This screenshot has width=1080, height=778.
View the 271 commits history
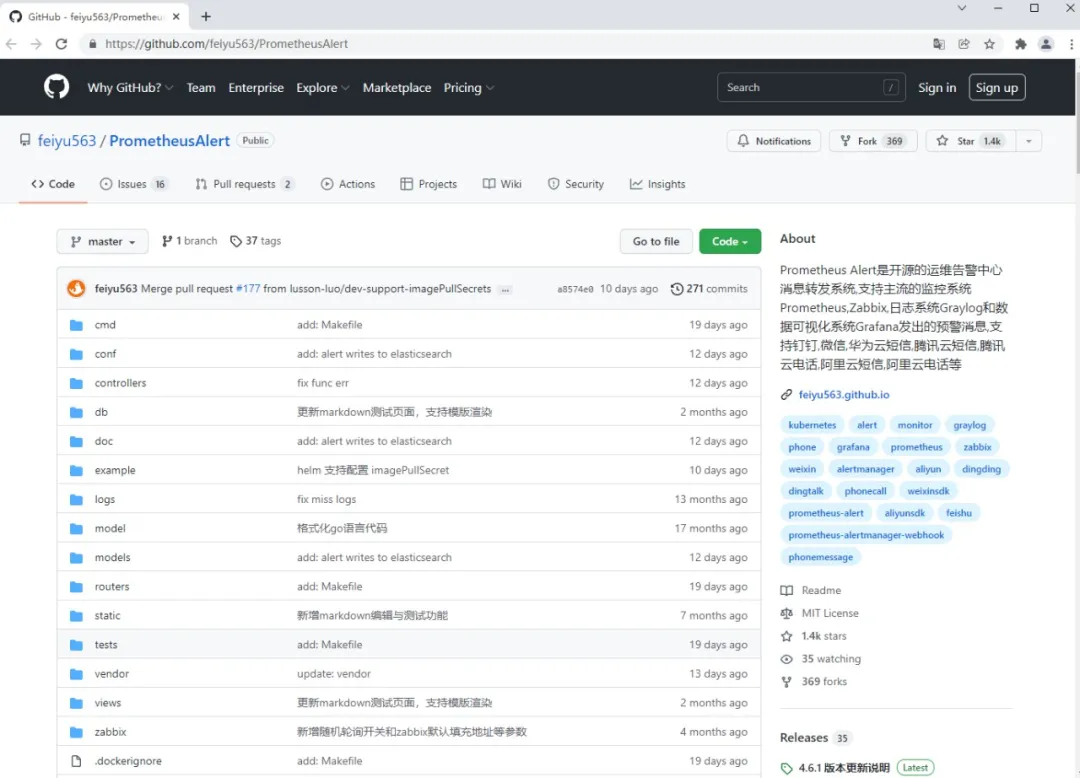point(709,289)
